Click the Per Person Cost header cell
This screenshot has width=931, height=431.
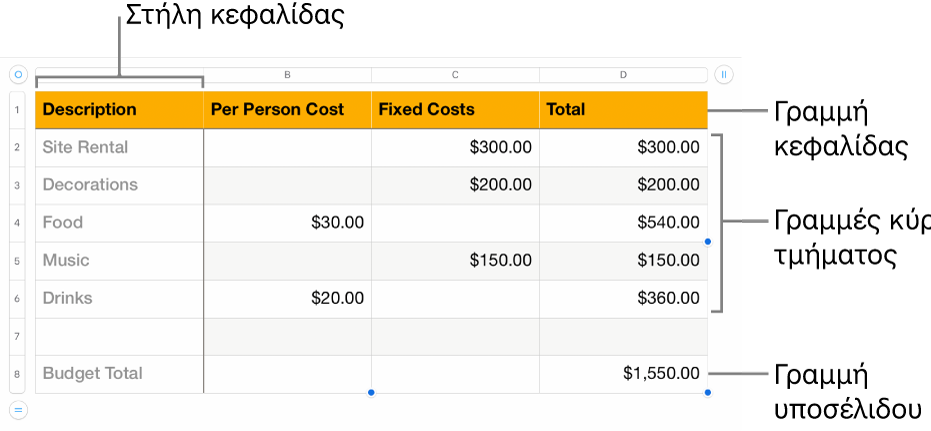click(x=287, y=110)
